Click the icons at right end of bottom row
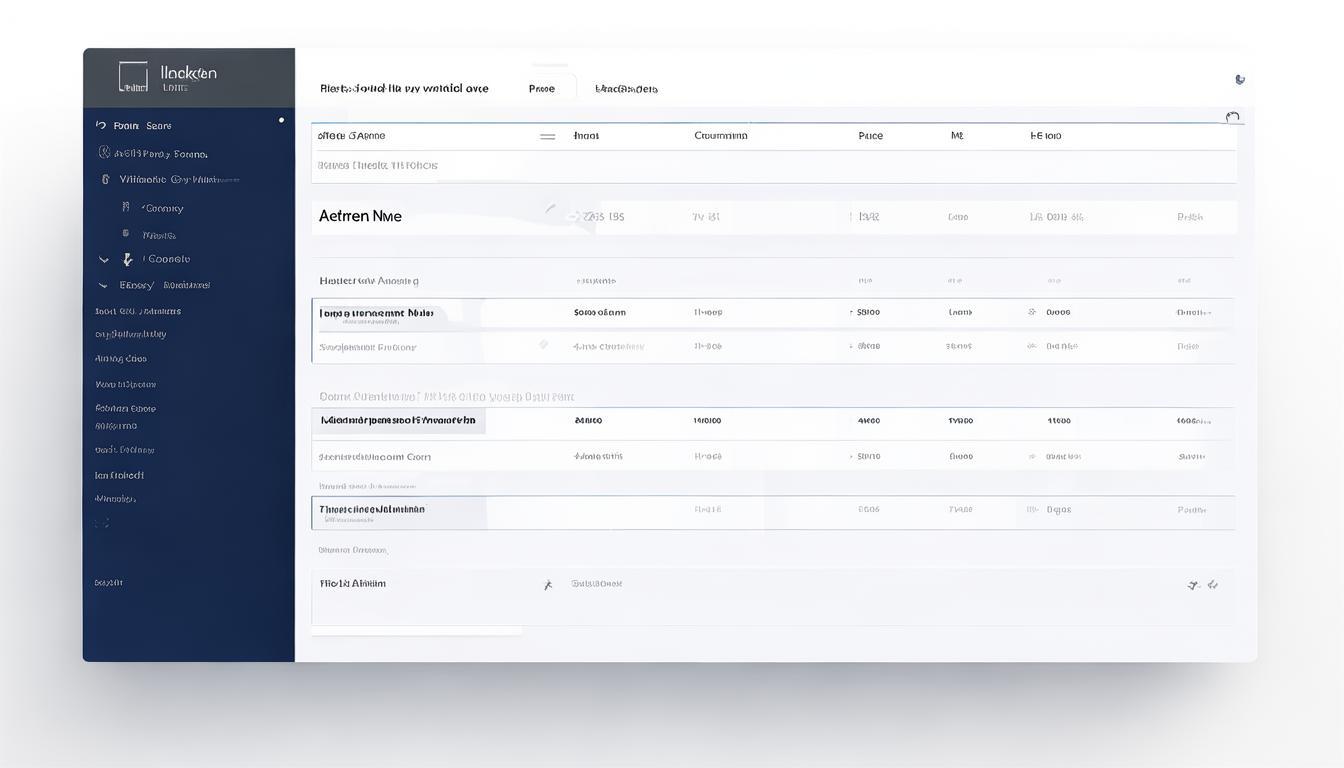 pyautogui.click(x=1203, y=585)
